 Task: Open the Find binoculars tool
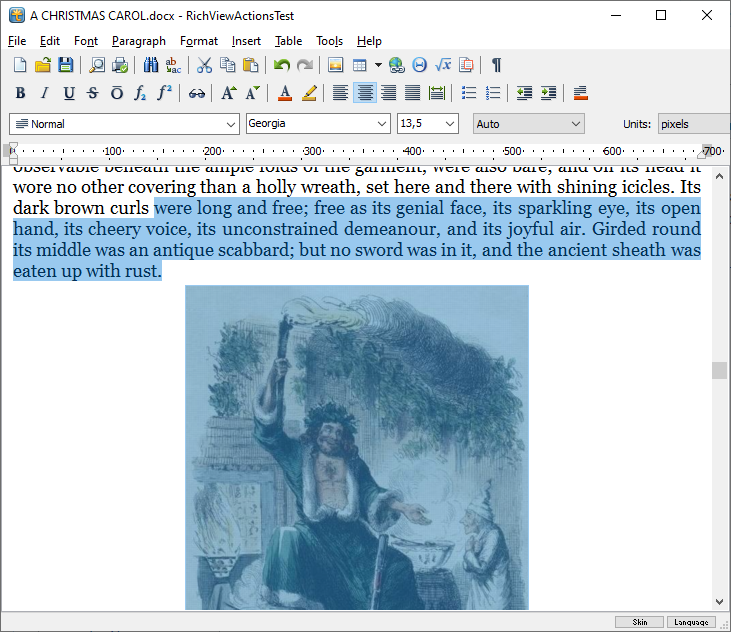(151, 65)
